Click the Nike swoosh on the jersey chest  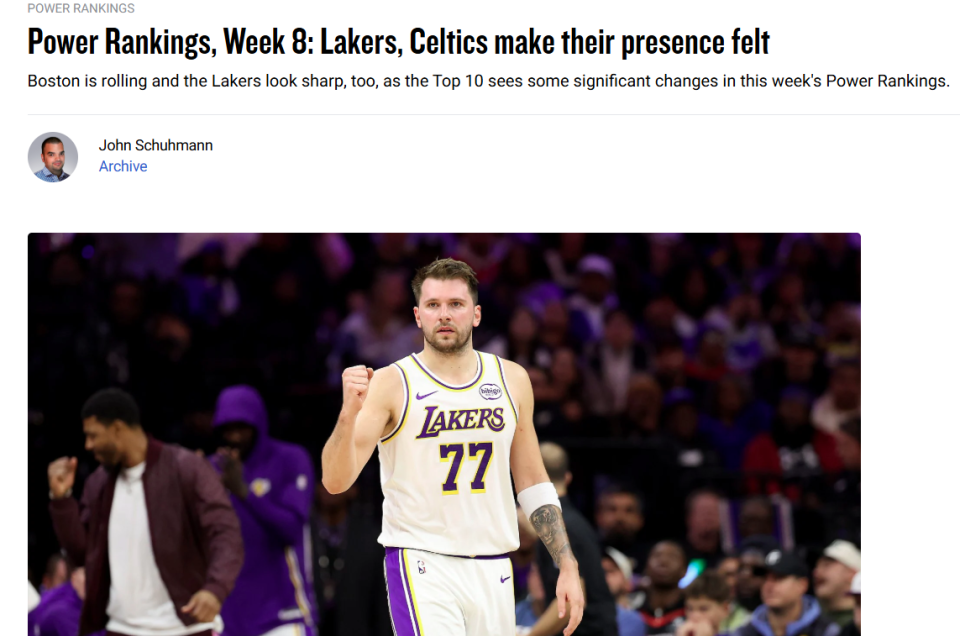(x=424, y=394)
